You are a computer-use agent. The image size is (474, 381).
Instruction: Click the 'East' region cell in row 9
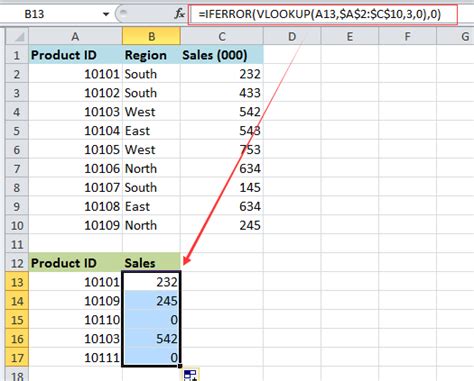click(151, 206)
